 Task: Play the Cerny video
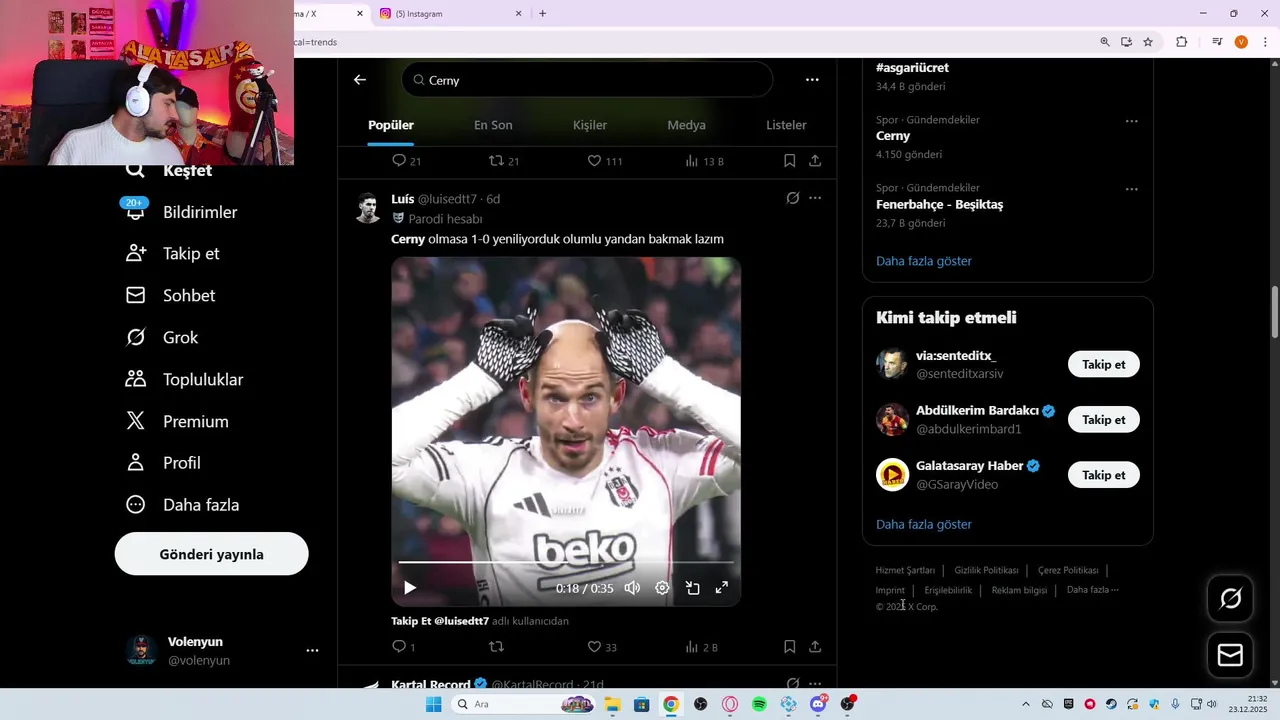[409, 588]
